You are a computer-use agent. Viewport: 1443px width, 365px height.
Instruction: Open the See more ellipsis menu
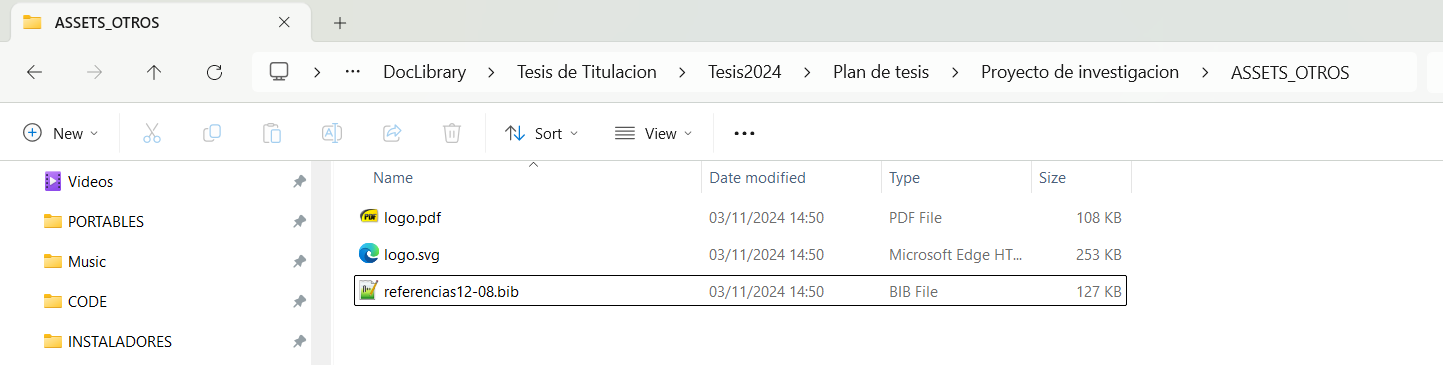click(744, 133)
